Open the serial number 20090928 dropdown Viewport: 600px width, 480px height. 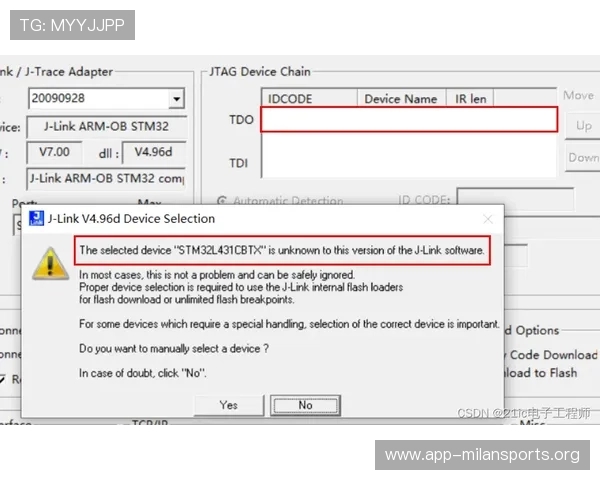tap(176, 99)
